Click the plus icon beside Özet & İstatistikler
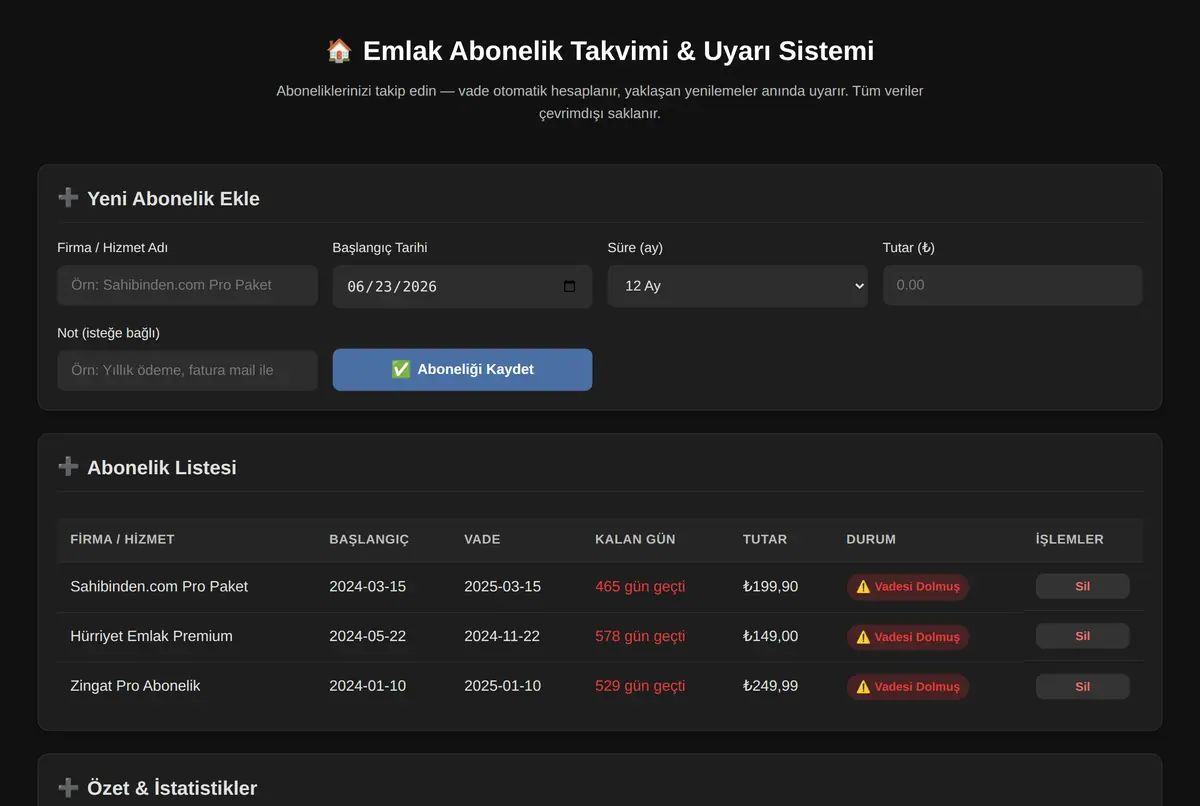Image resolution: width=1200 pixels, height=806 pixels. (68, 788)
